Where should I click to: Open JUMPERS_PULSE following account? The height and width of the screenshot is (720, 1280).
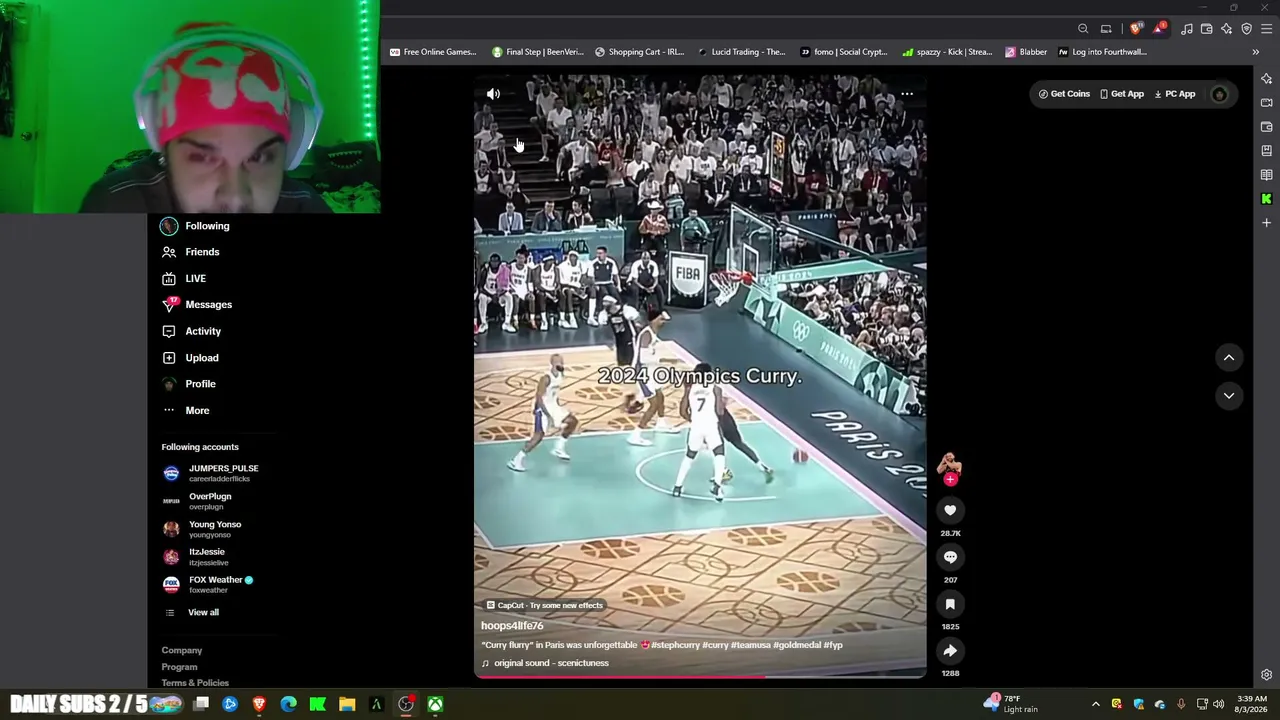211,473
